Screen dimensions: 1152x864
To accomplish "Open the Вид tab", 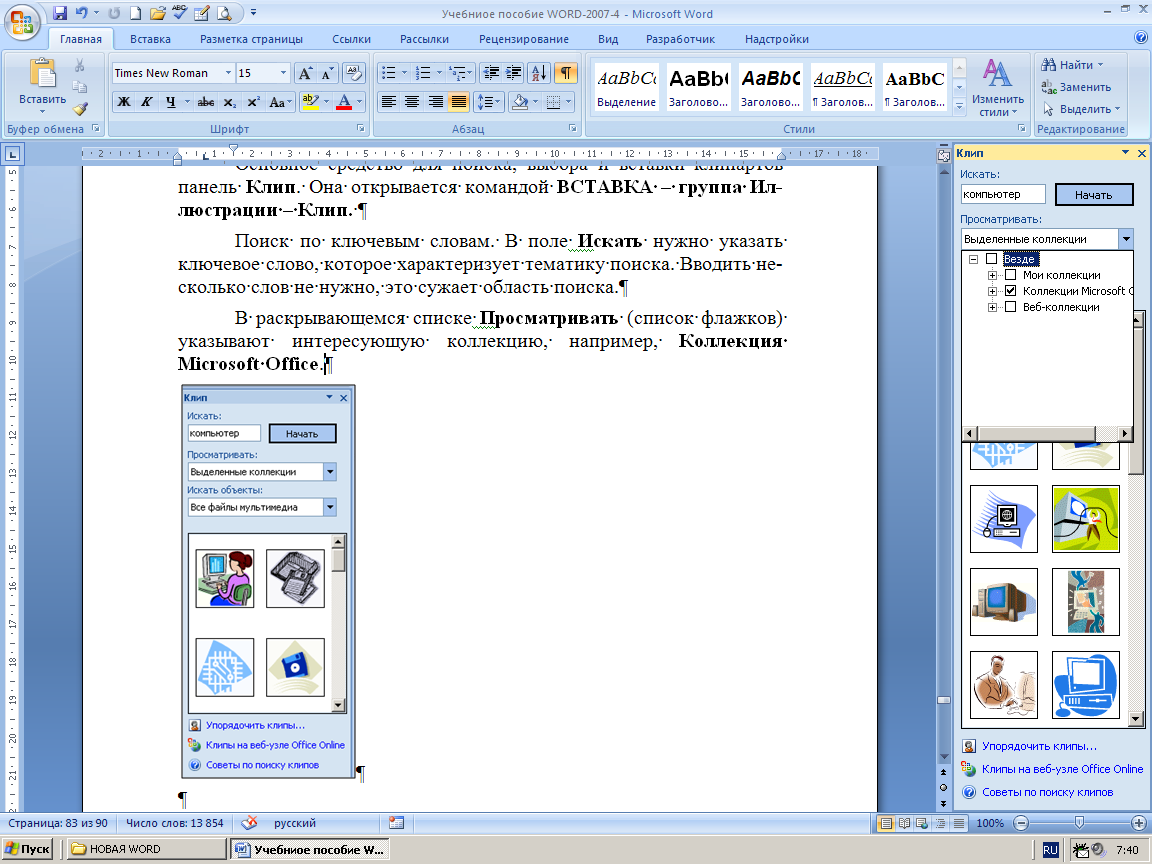I will tap(608, 39).
